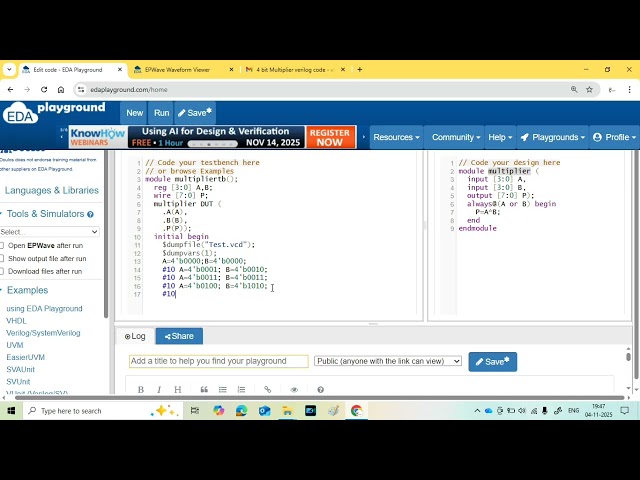This screenshot has width=640, height=480.
Task: Enable Open EPWave after run
Action: 2,245
